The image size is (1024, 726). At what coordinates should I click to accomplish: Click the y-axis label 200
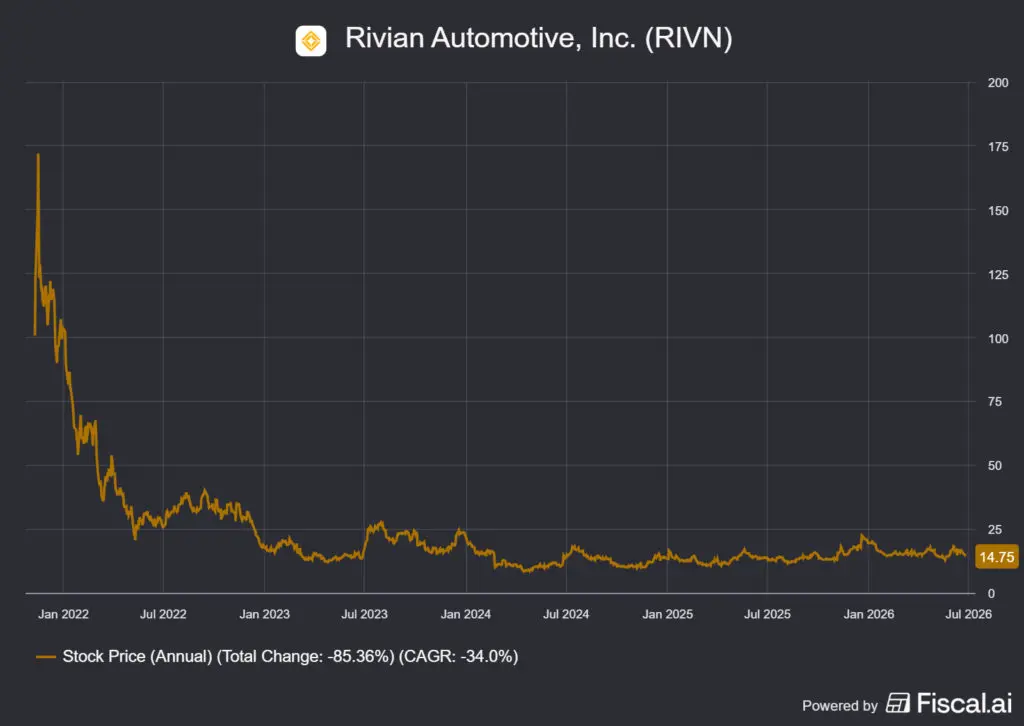(998, 83)
